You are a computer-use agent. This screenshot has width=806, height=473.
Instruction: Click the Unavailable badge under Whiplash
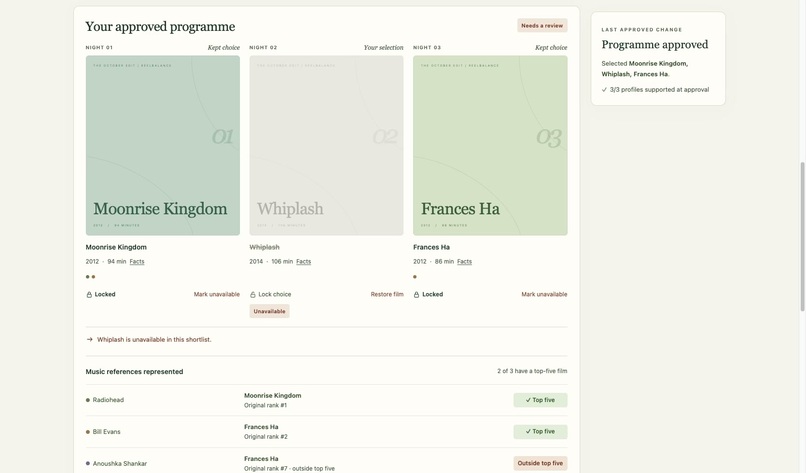269,311
